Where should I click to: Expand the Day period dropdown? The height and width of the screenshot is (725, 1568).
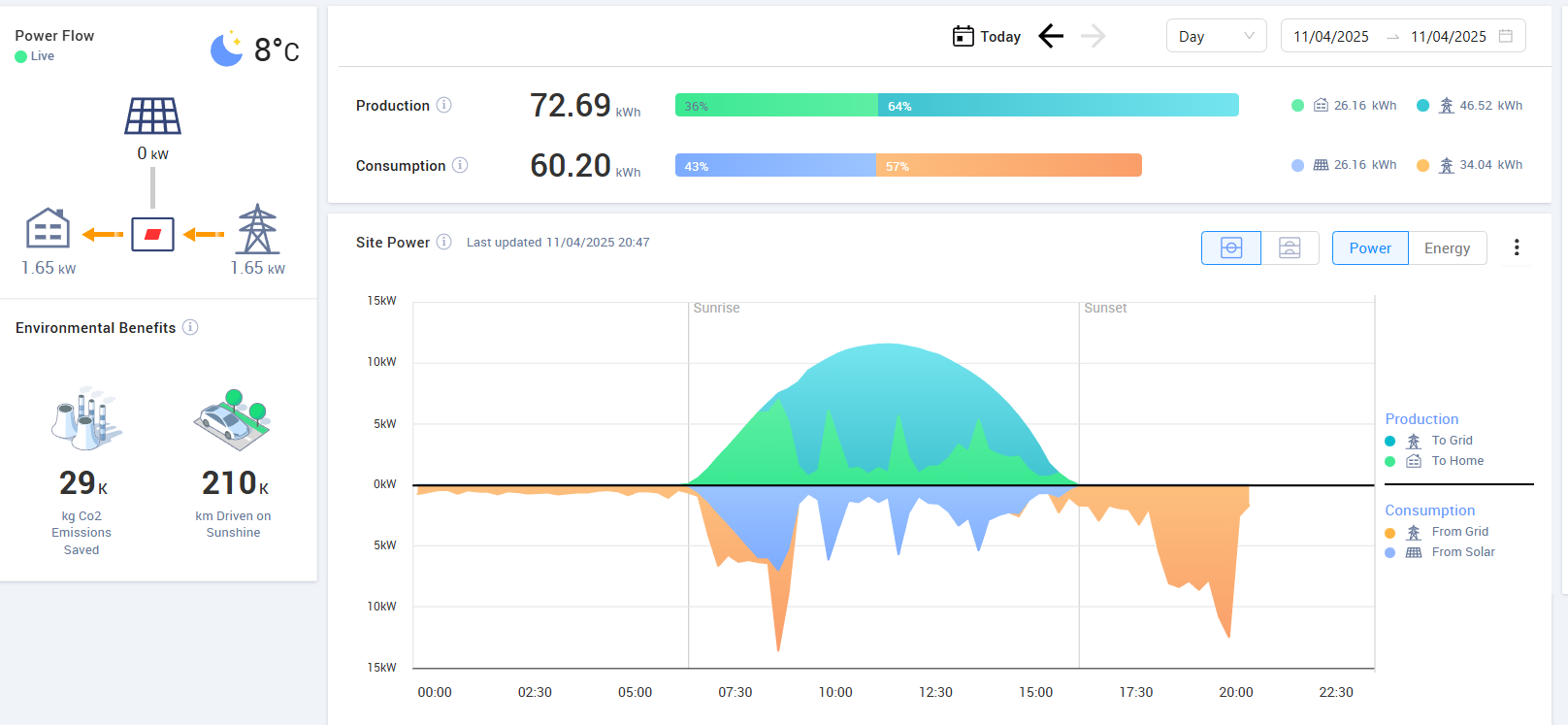click(1216, 37)
